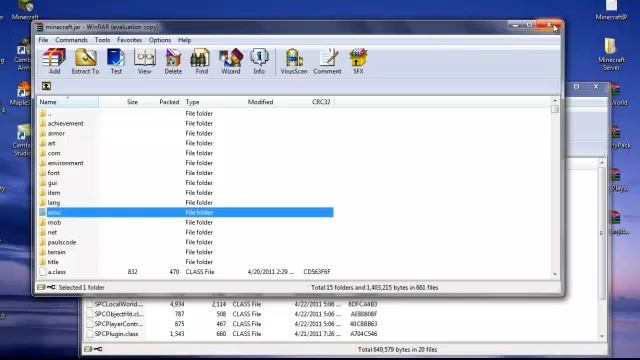Click the Test archive icon
The image size is (640, 360).
point(116,61)
